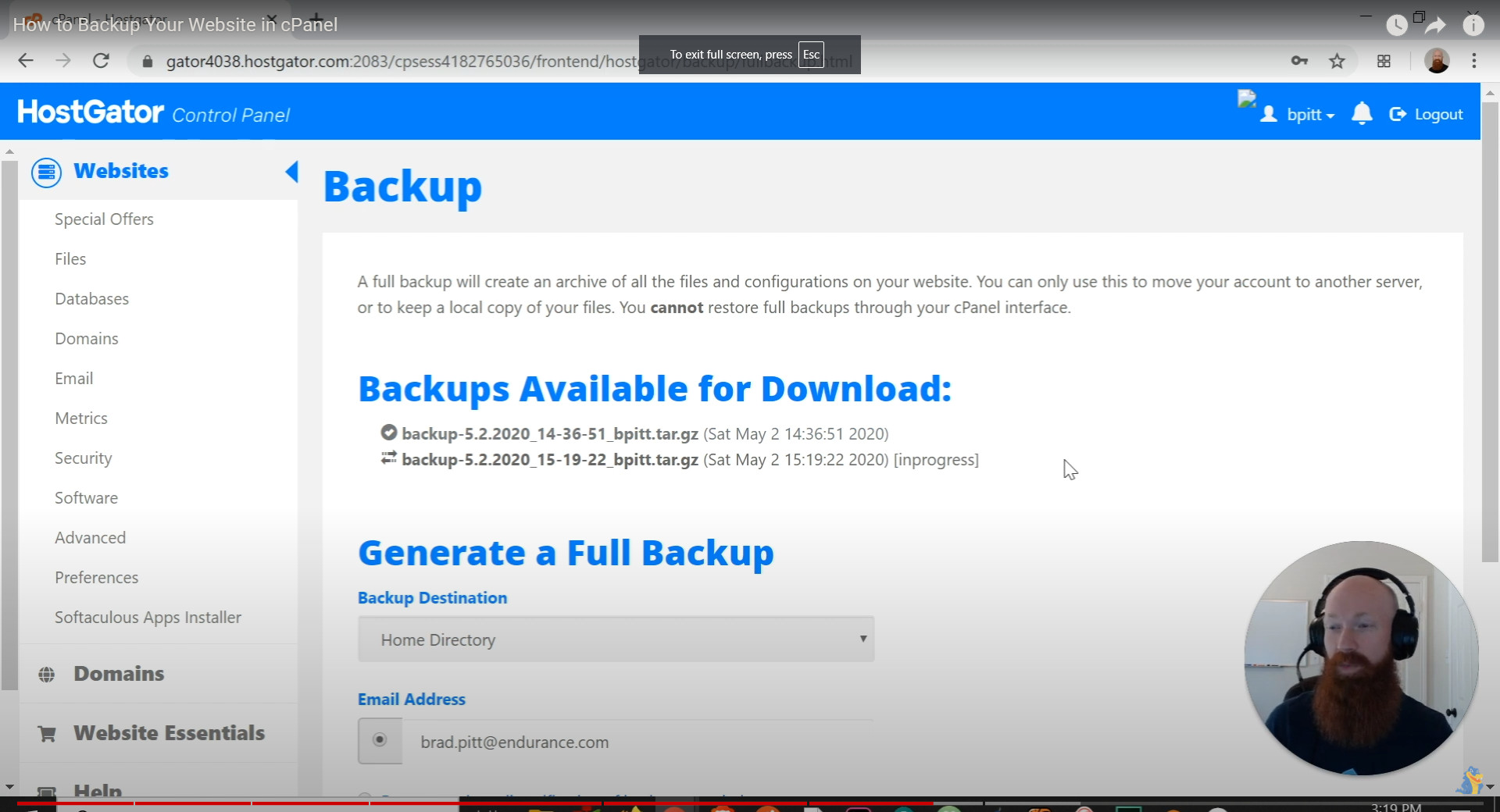Open Advanced sidebar item

[90, 538]
